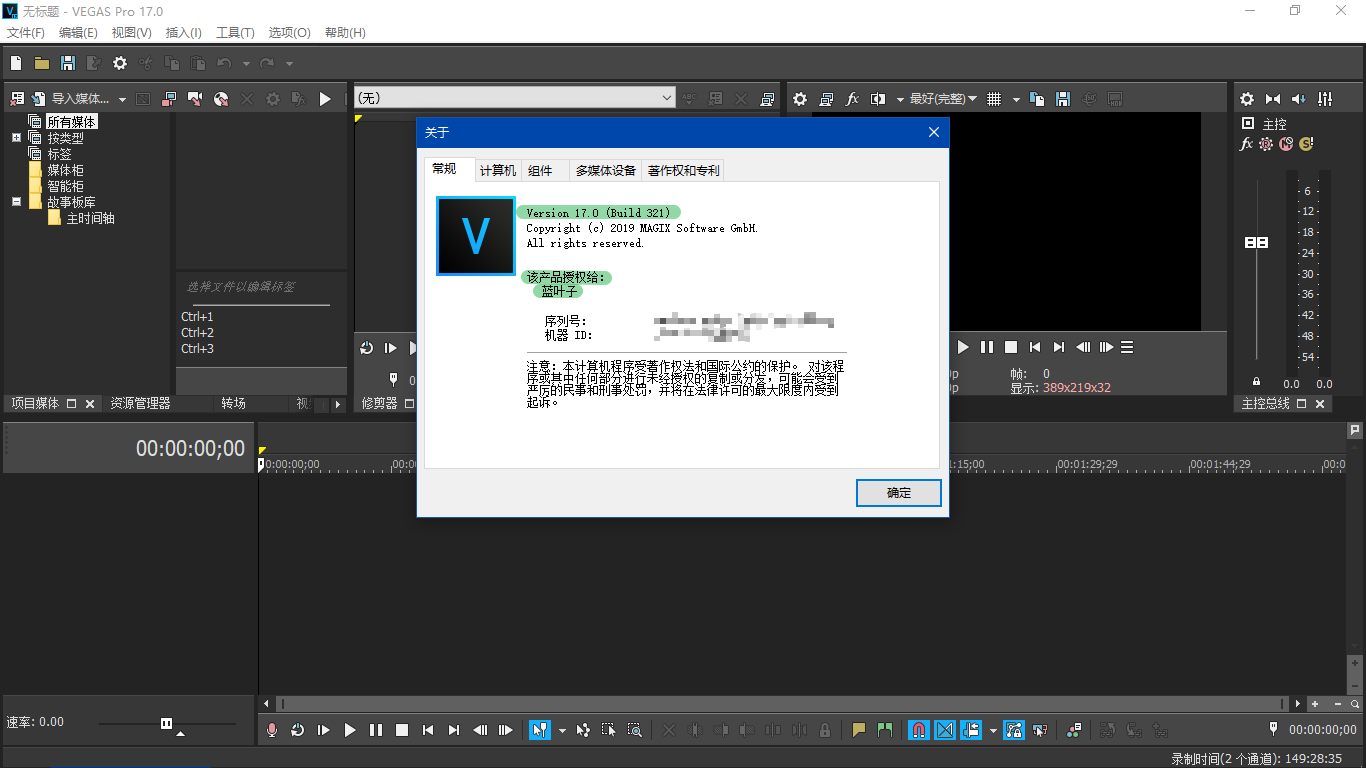Insert a marker from the timeline toolbar

859,730
